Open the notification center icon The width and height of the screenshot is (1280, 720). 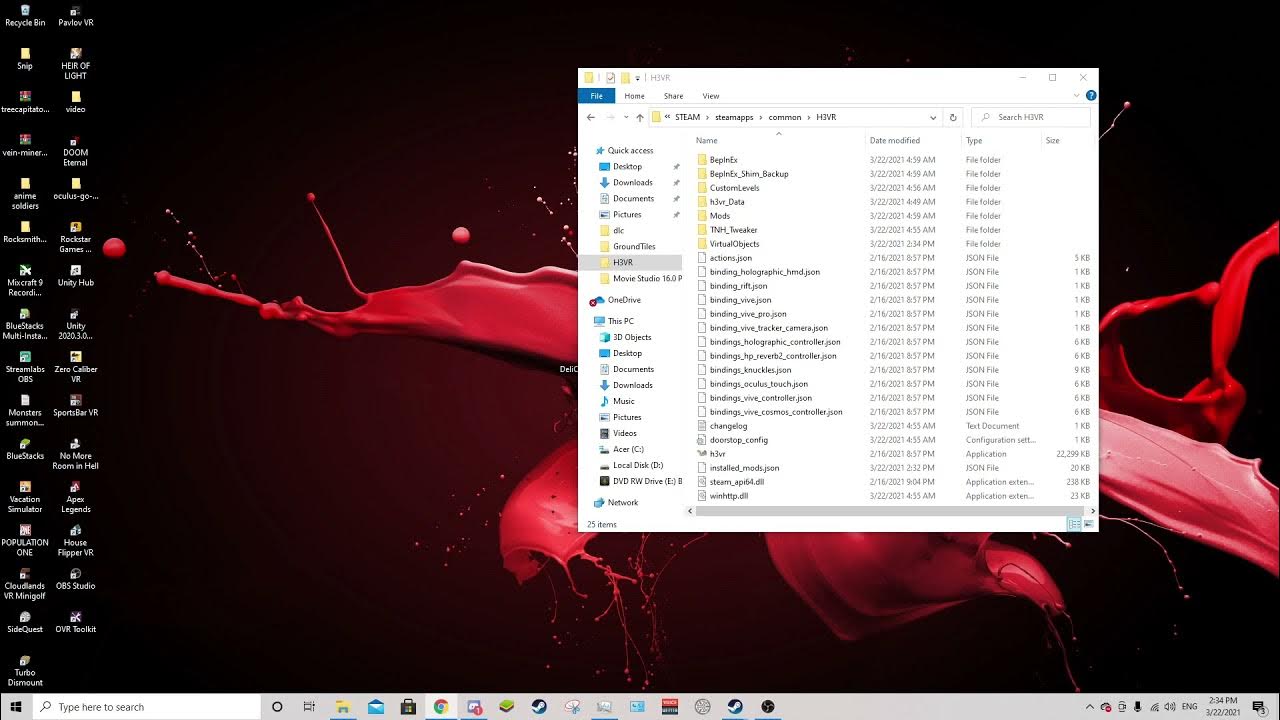tap(1259, 706)
